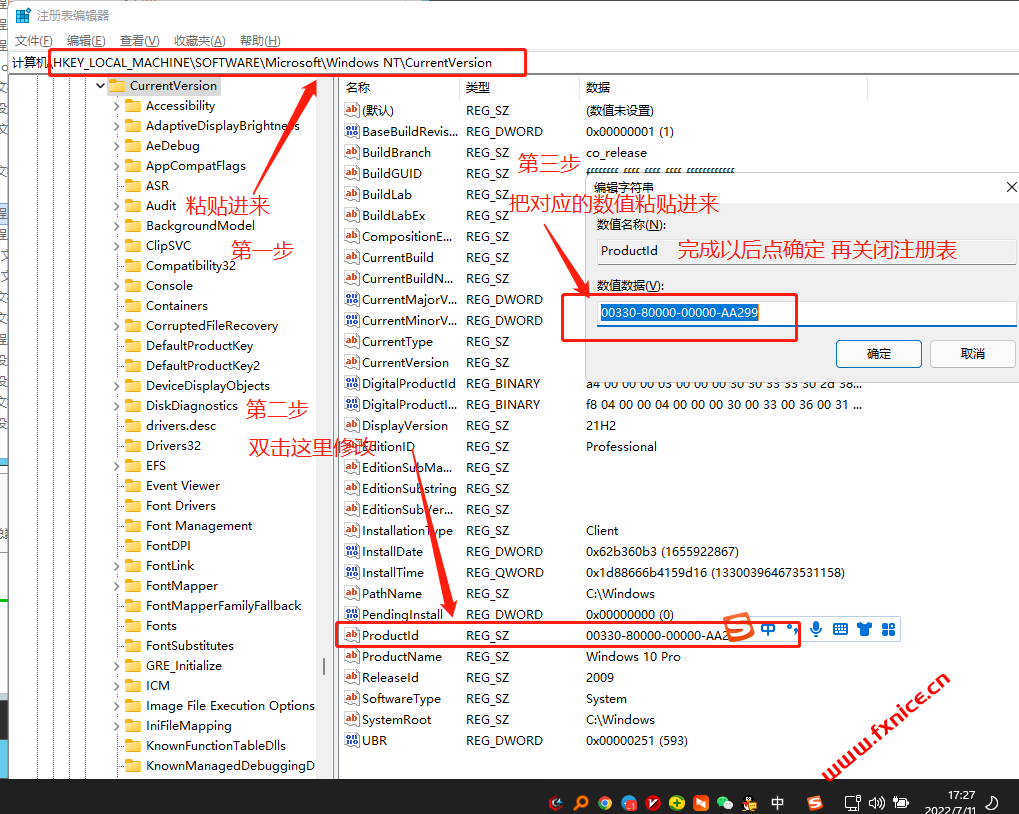This screenshot has height=814, width=1019.
Task: Click the Sogou logo on the floating IME bar
Action: click(739, 627)
